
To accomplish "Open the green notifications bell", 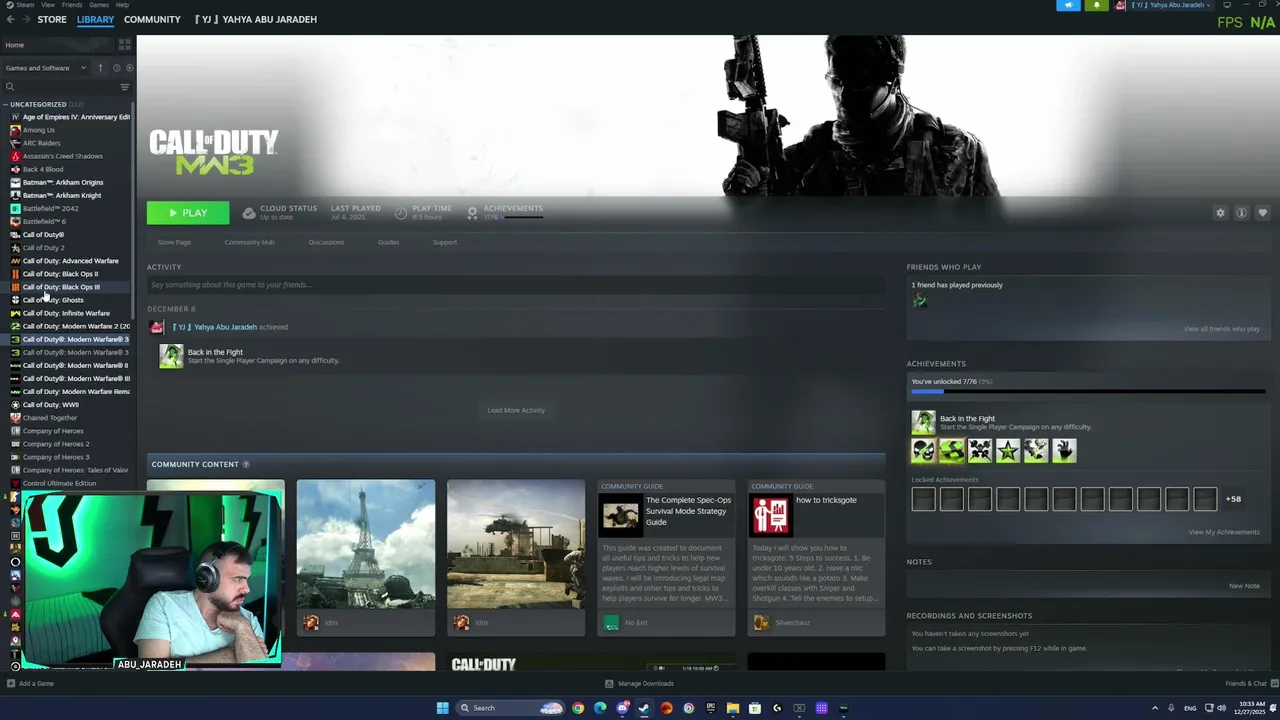I will pyautogui.click(x=1096, y=5).
